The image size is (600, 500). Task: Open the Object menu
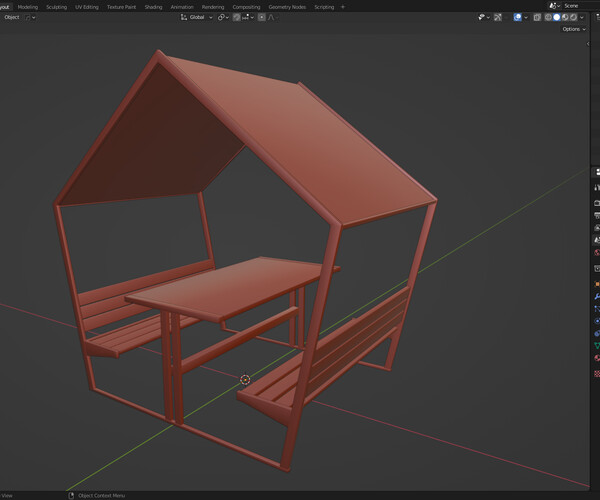click(x=11, y=17)
